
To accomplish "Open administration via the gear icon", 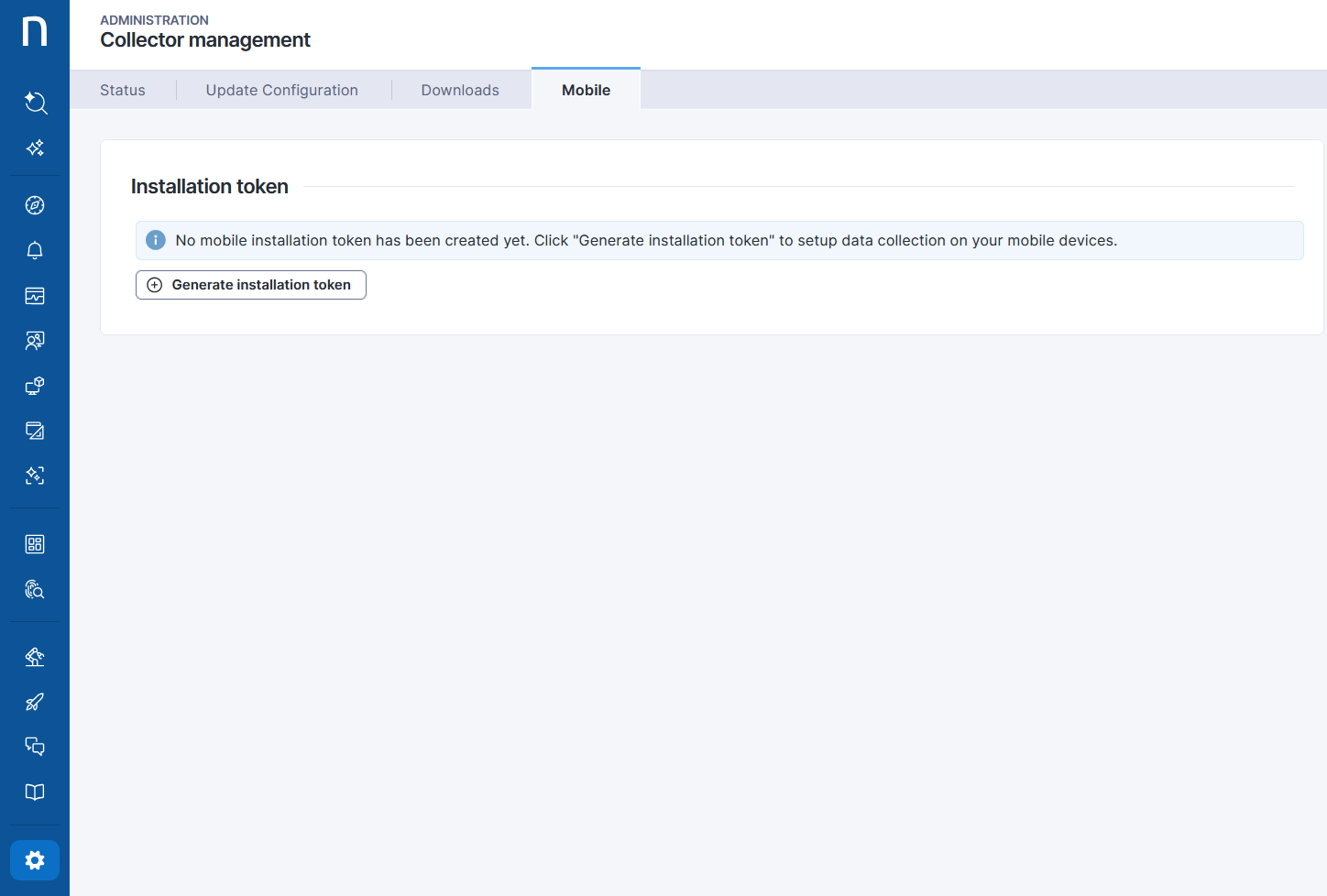I will pos(35,860).
